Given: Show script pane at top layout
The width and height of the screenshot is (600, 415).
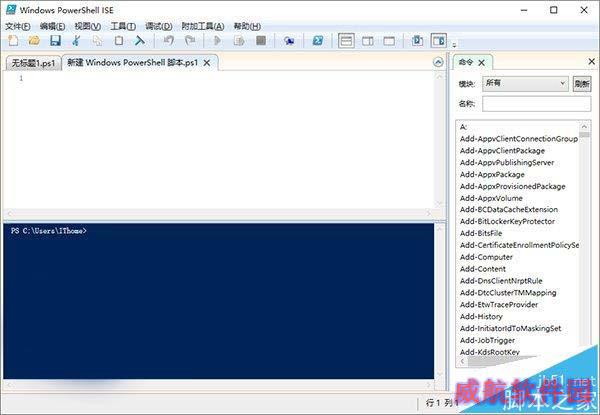Looking at the screenshot, I should pos(346,41).
